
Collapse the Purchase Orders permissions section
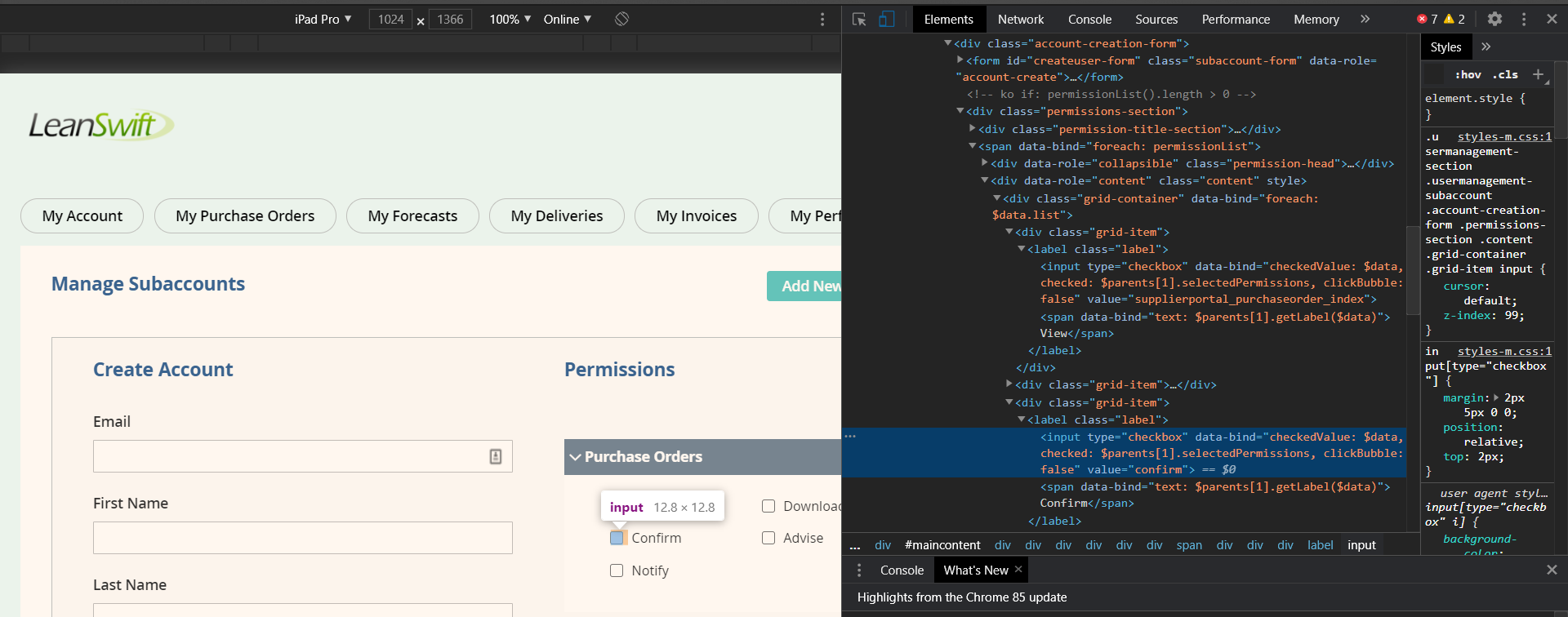click(576, 457)
